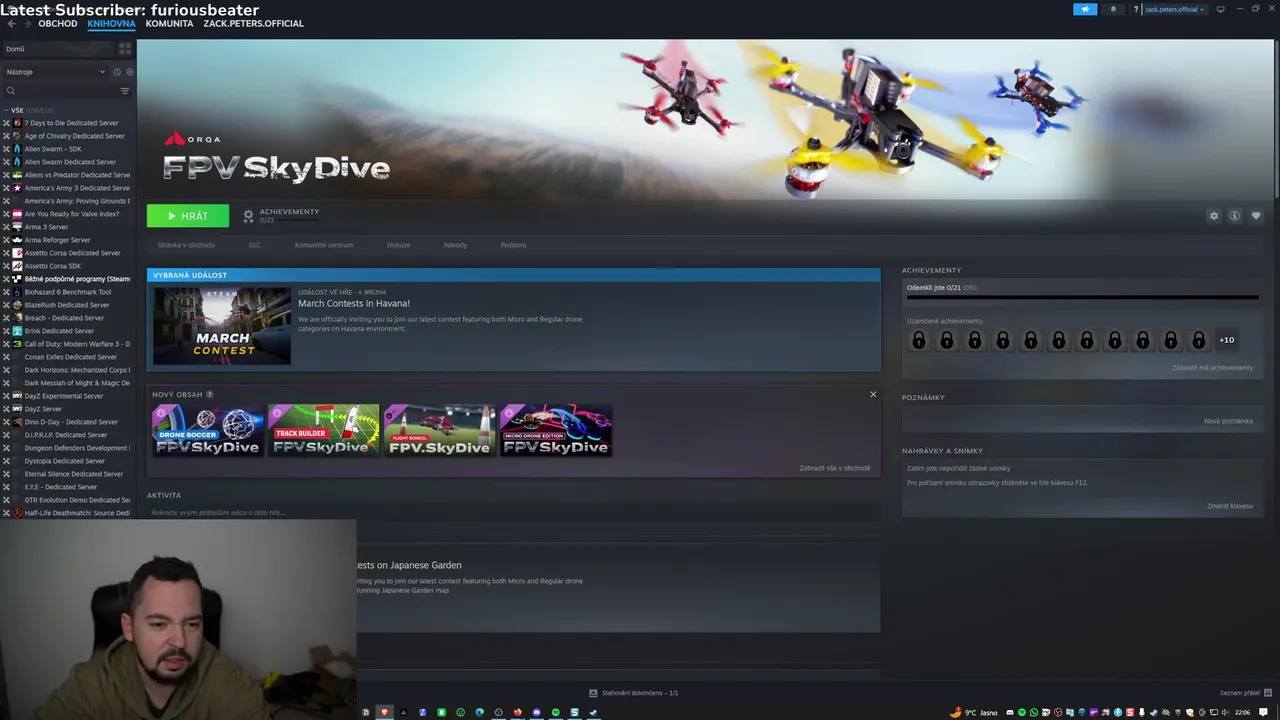Open March Contests in Havana! event title
Screen dimensions: 1280x720
point(354,303)
